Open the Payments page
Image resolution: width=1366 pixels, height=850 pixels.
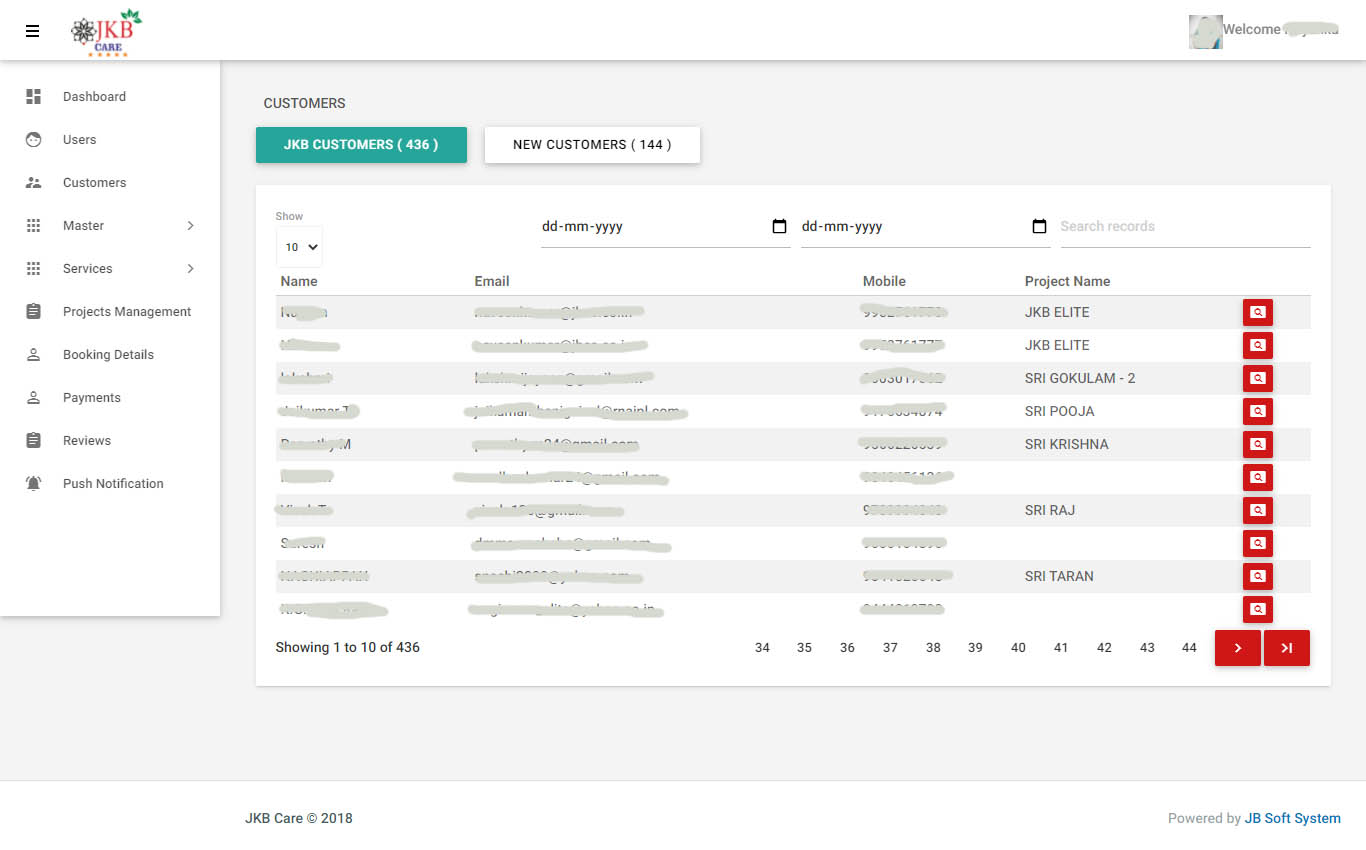(110, 398)
